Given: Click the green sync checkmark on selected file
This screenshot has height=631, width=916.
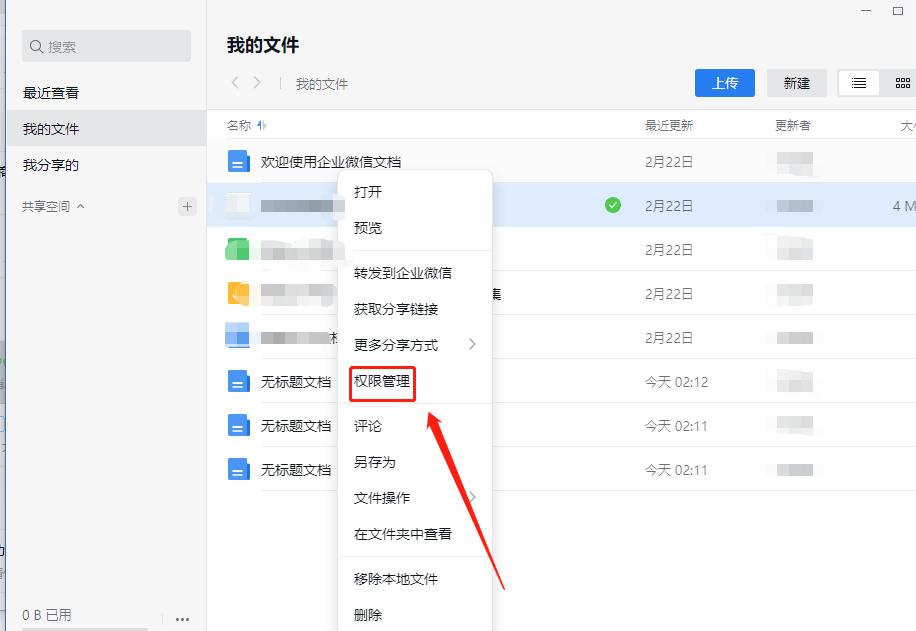Looking at the screenshot, I should click(611, 204).
